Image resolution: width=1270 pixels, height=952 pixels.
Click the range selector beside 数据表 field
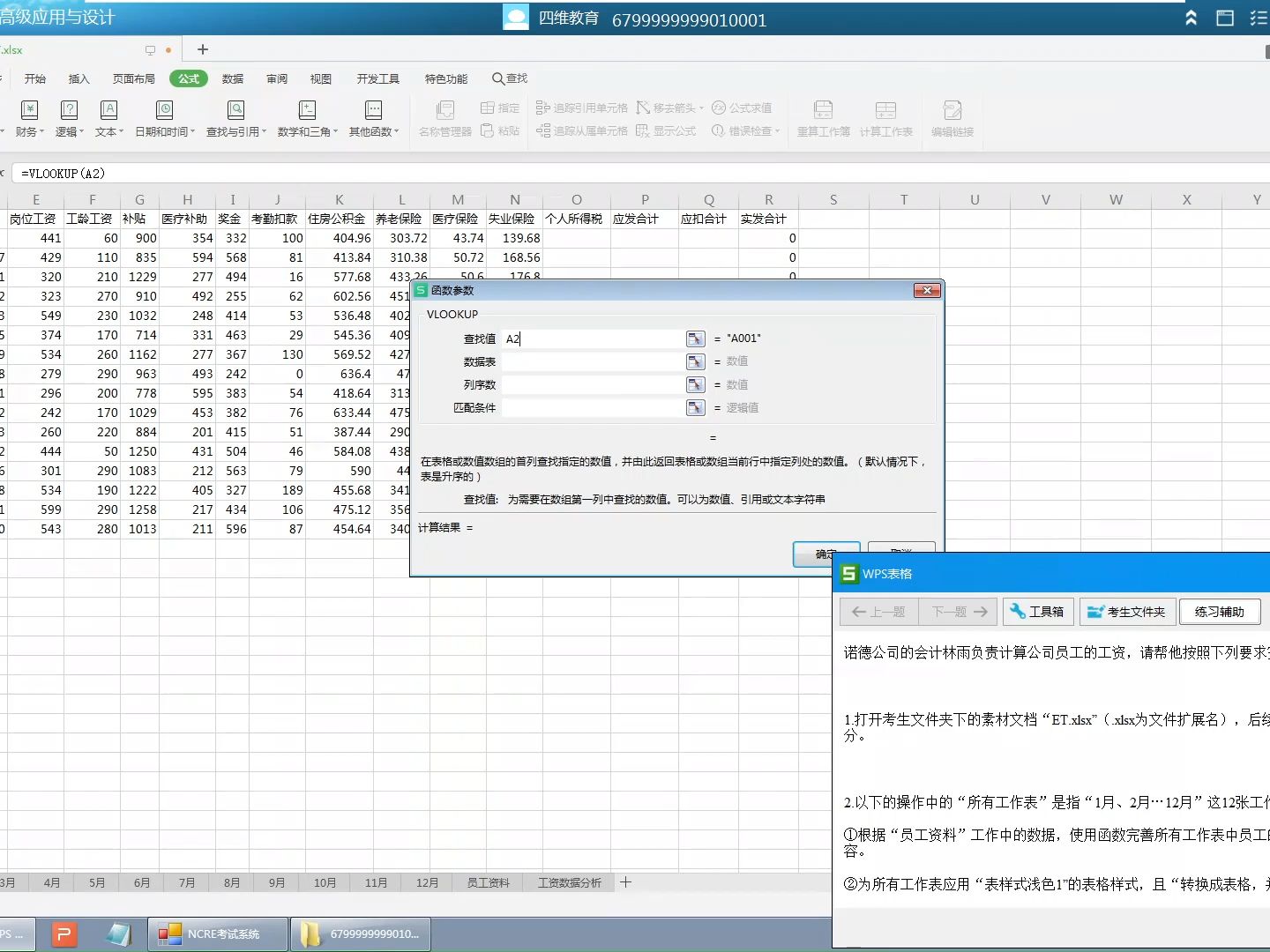696,361
